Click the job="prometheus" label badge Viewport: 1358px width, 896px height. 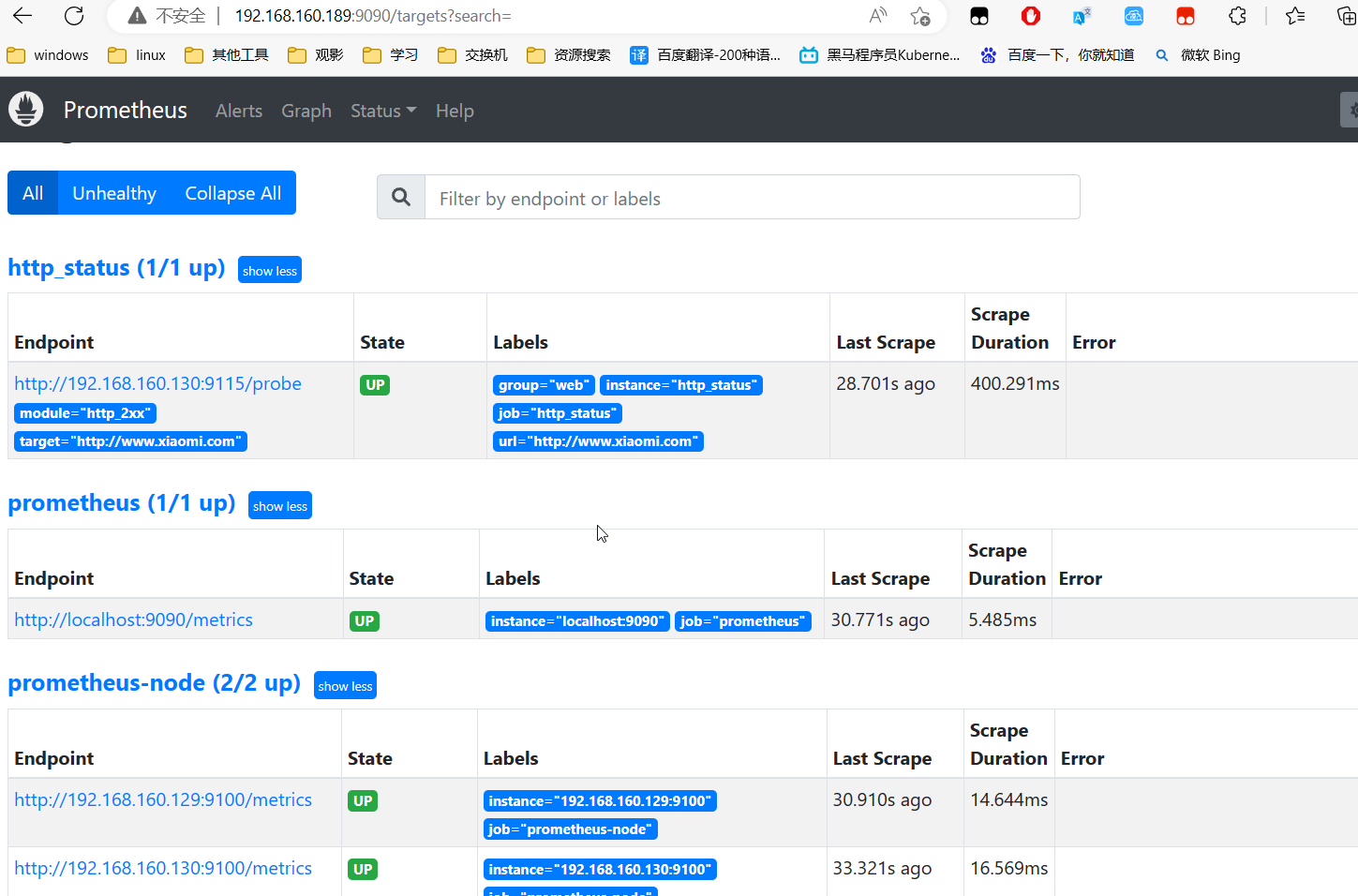coord(743,621)
